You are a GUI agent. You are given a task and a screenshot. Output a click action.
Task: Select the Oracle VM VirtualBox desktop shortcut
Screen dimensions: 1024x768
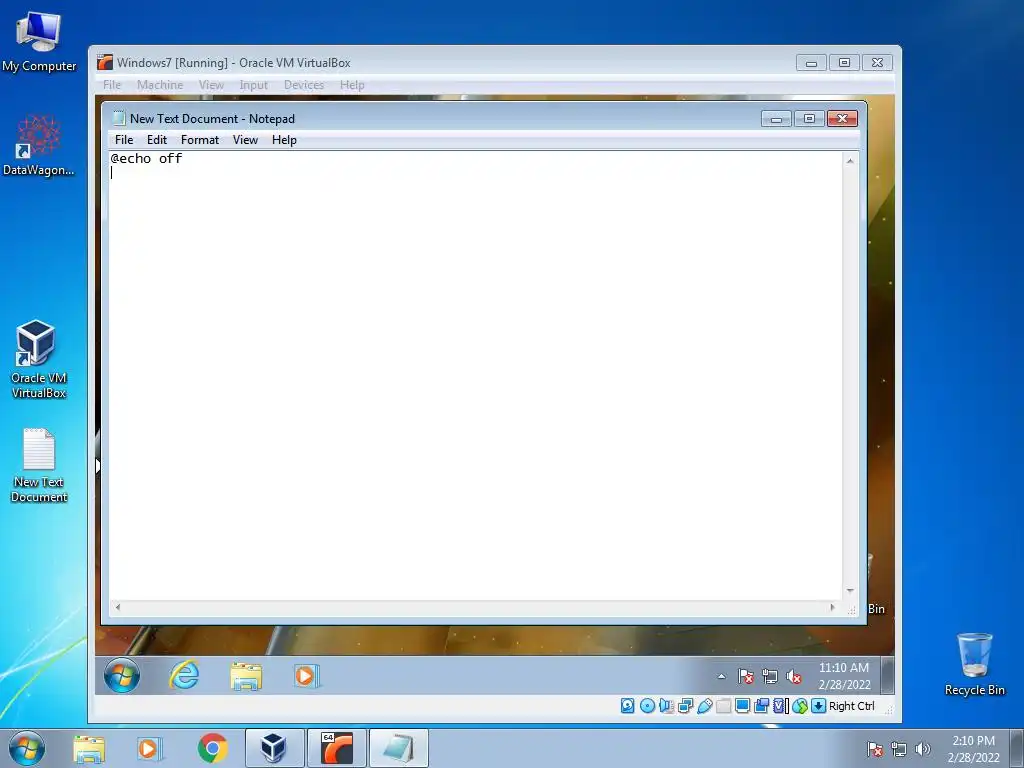click(x=39, y=359)
